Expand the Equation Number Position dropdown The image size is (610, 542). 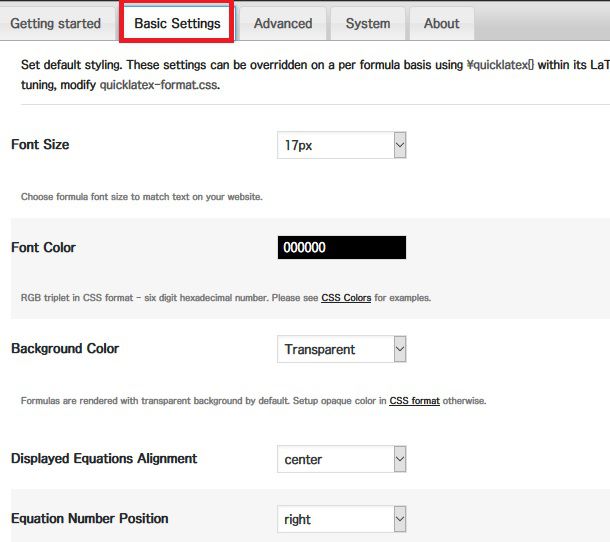(342, 519)
